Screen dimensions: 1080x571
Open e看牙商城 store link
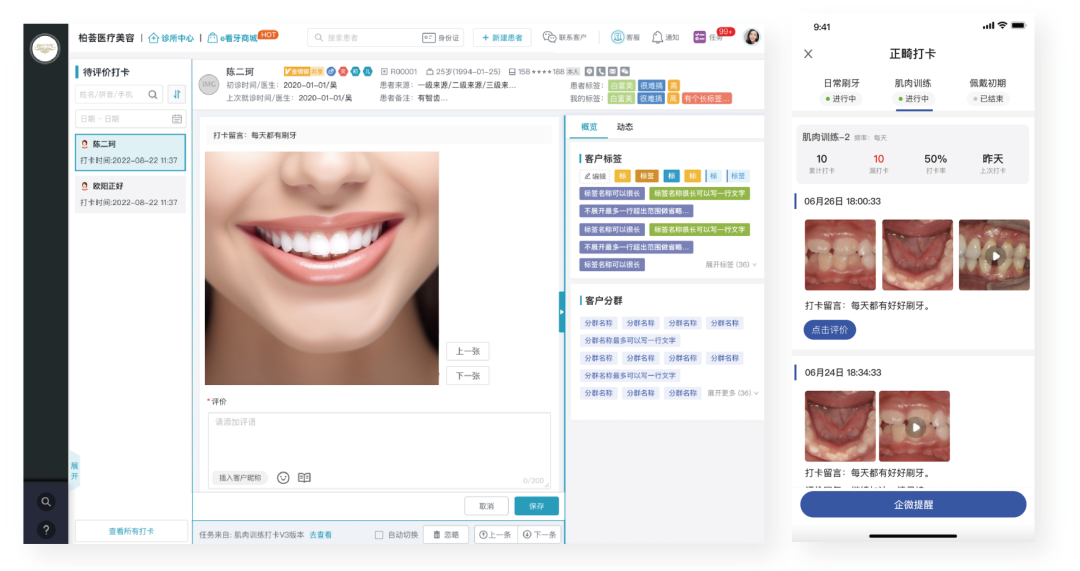234,38
